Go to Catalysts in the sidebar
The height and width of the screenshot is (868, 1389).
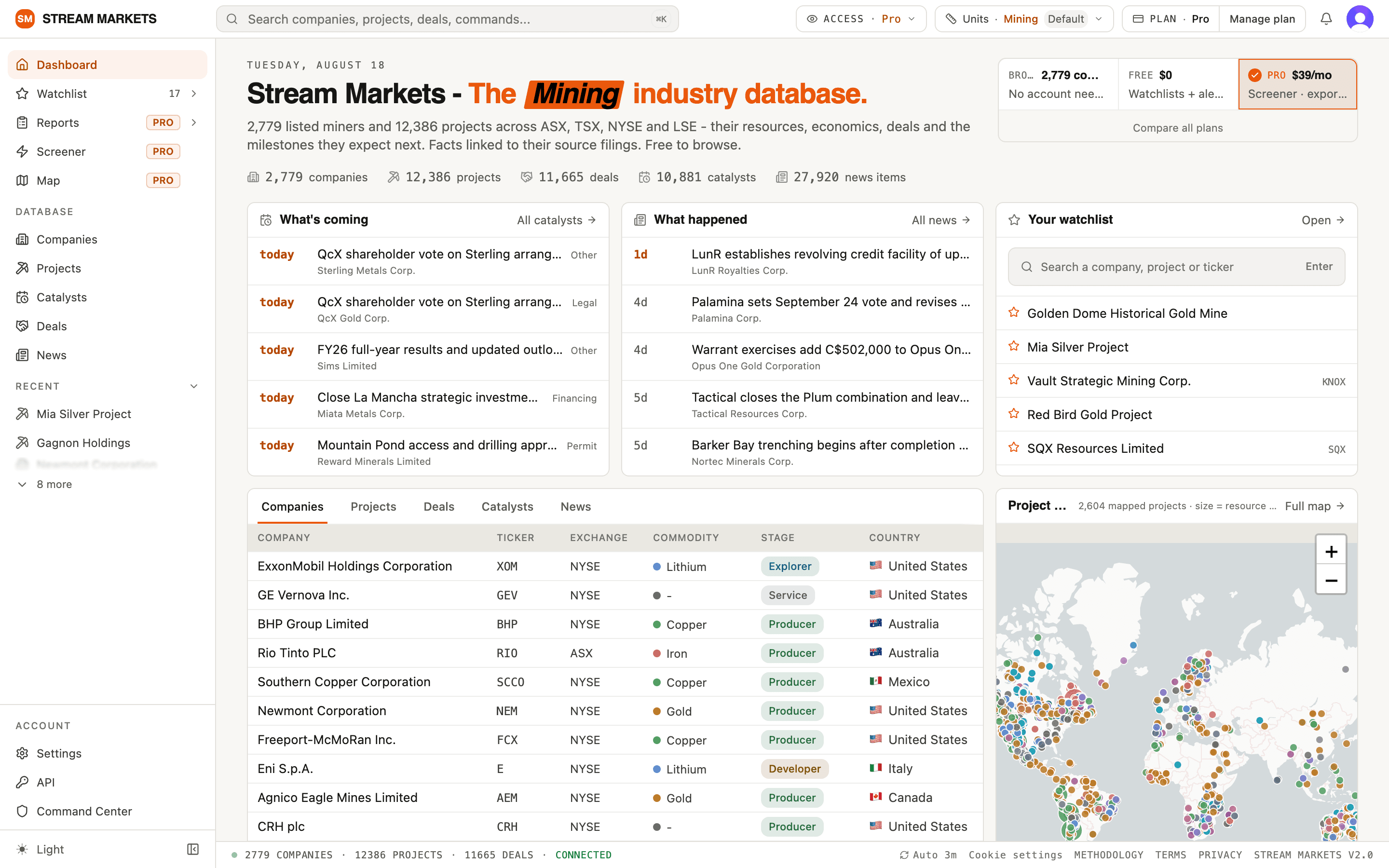(x=108, y=298)
